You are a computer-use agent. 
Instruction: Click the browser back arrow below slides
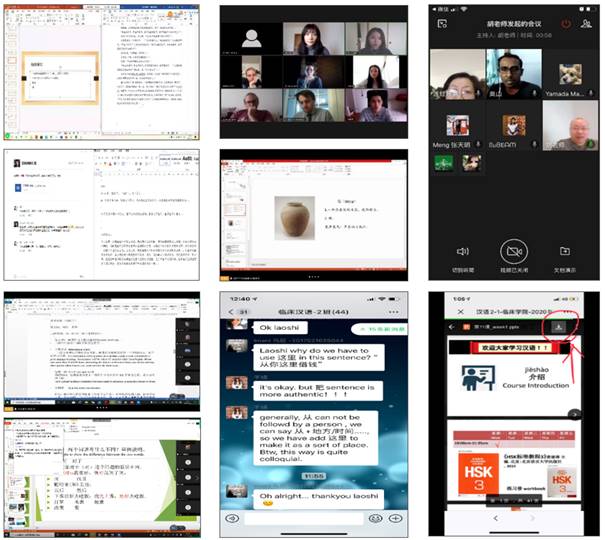tap(496, 520)
